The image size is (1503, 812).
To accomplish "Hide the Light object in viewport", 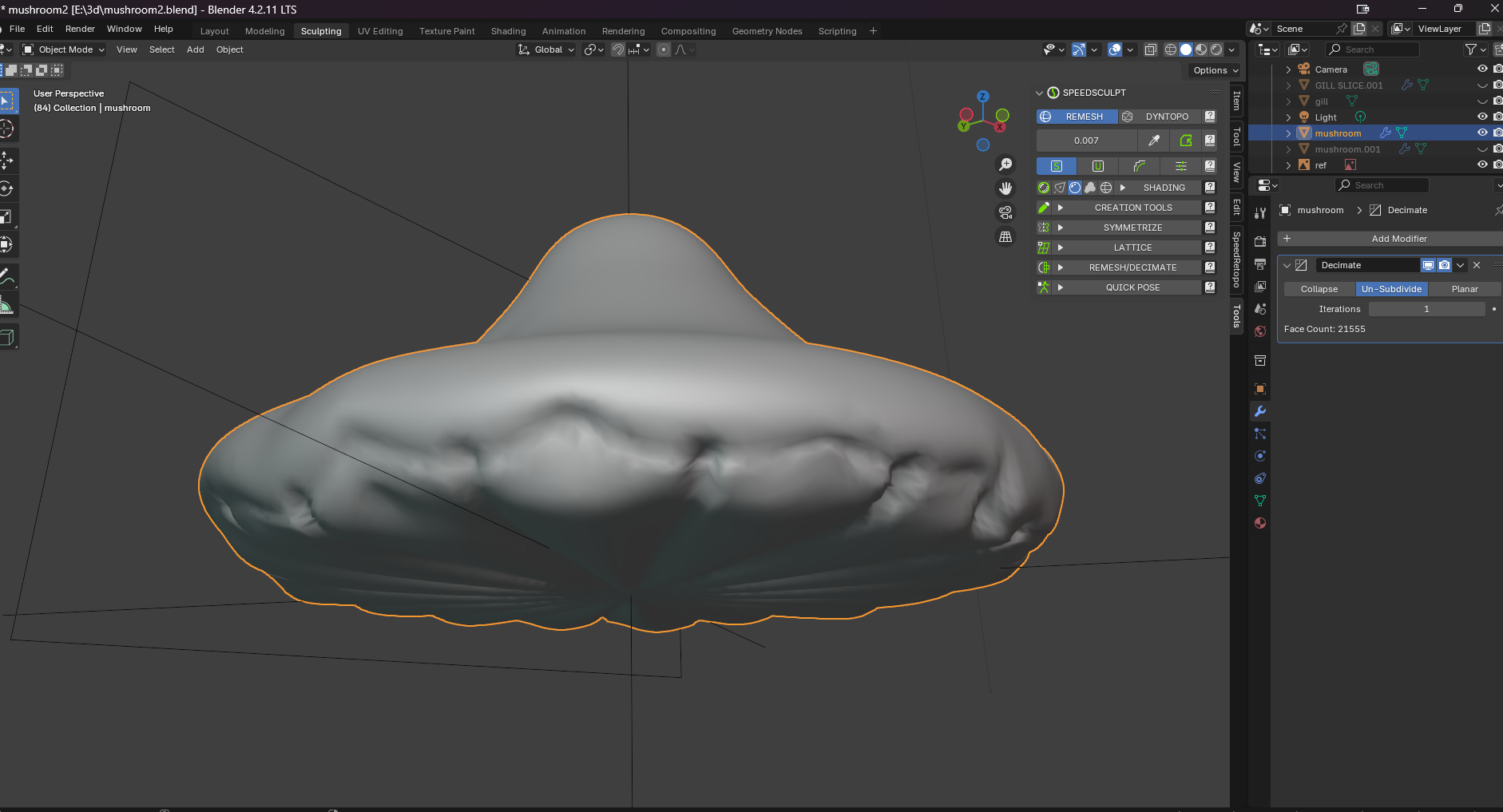I will tap(1482, 117).
